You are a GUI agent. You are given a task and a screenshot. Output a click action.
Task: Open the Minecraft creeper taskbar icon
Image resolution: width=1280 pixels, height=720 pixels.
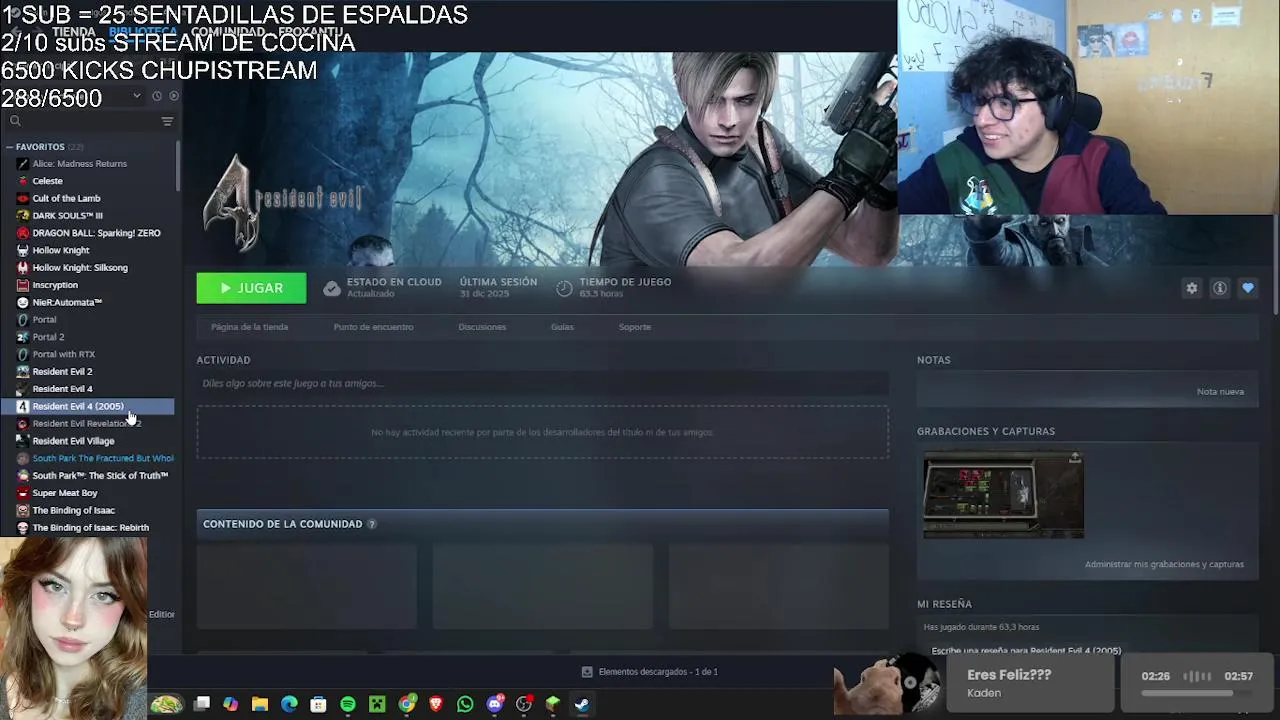(x=377, y=704)
